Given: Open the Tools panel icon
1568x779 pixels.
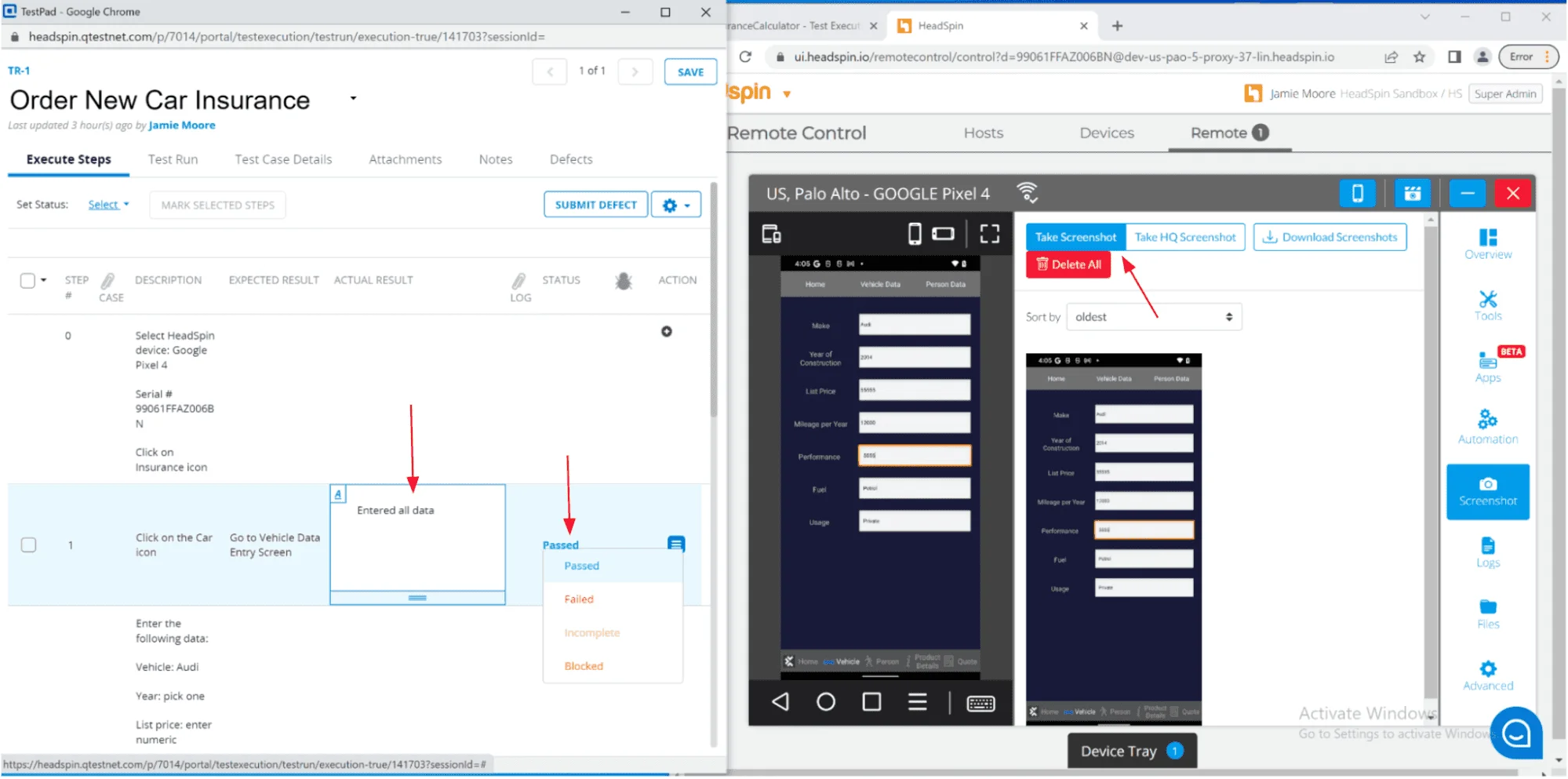Looking at the screenshot, I should pyautogui.click(x=1487, y=305).
